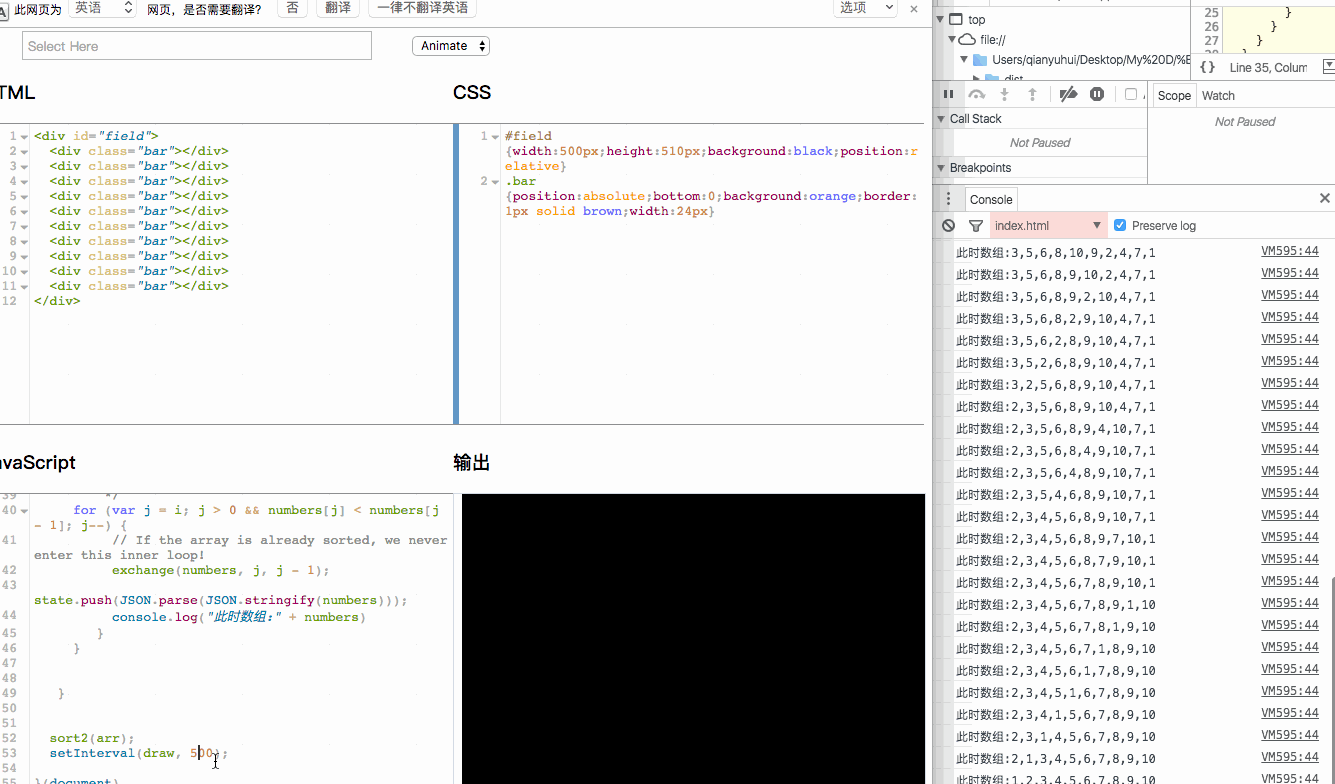Switch to the Watch tab

click(1218, 96)
